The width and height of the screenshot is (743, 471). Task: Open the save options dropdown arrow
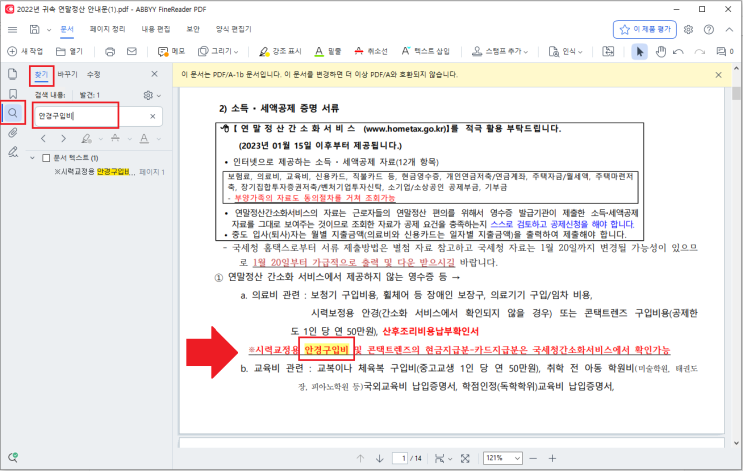pos(49,30)
